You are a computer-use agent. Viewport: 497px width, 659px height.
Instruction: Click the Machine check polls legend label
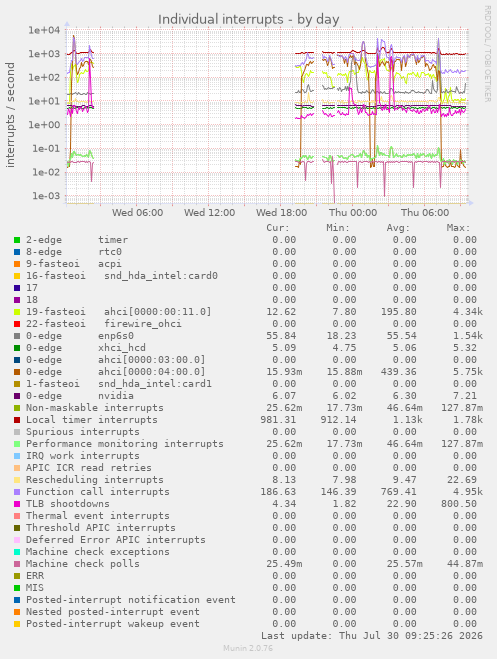point(83,564)
